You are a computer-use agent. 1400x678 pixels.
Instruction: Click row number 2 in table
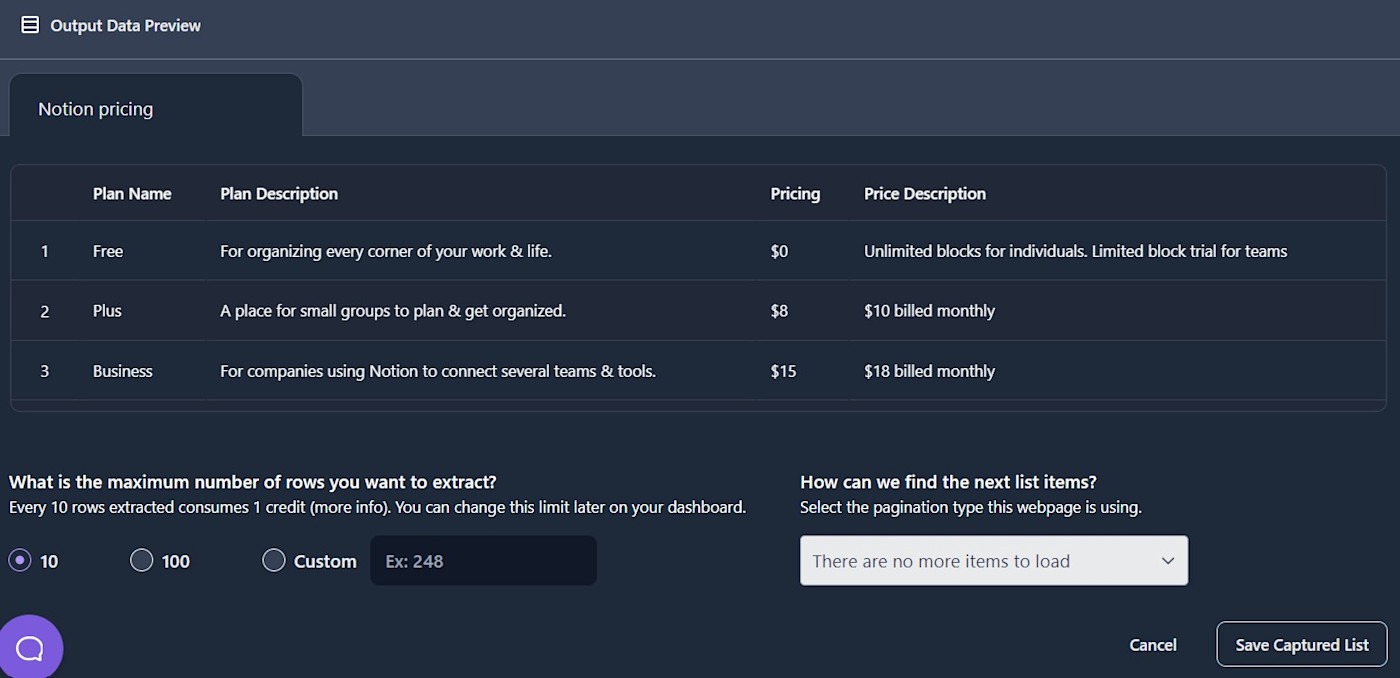(x=44, y=311)
